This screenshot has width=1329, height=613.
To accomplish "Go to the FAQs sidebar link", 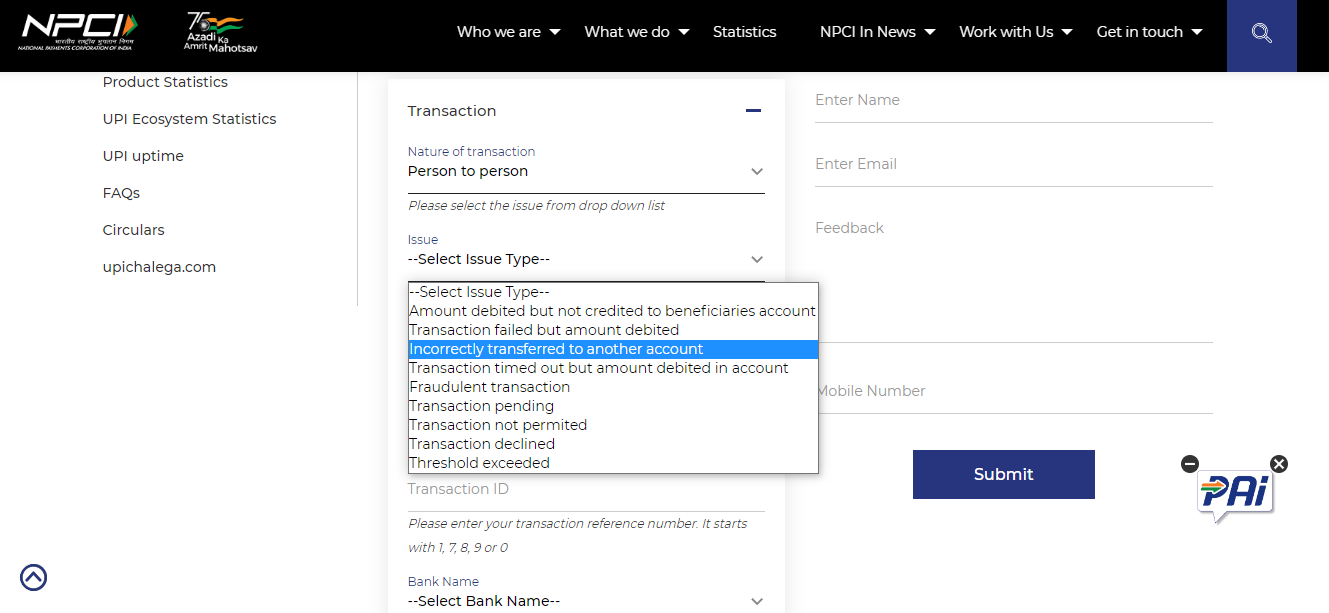I will pos(121,193).
